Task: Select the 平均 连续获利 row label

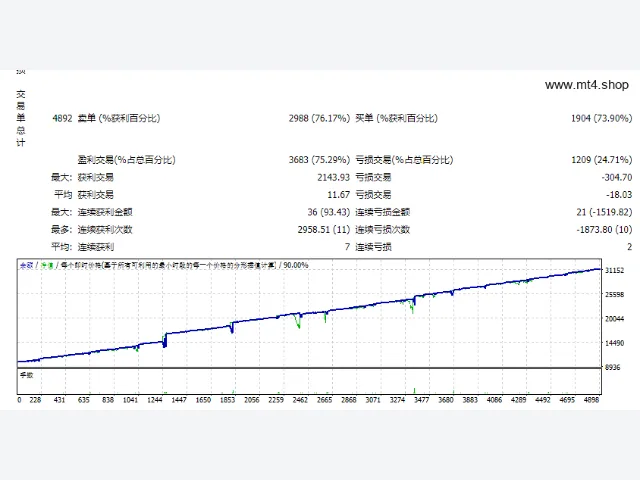Action: [x=83, y=247]
